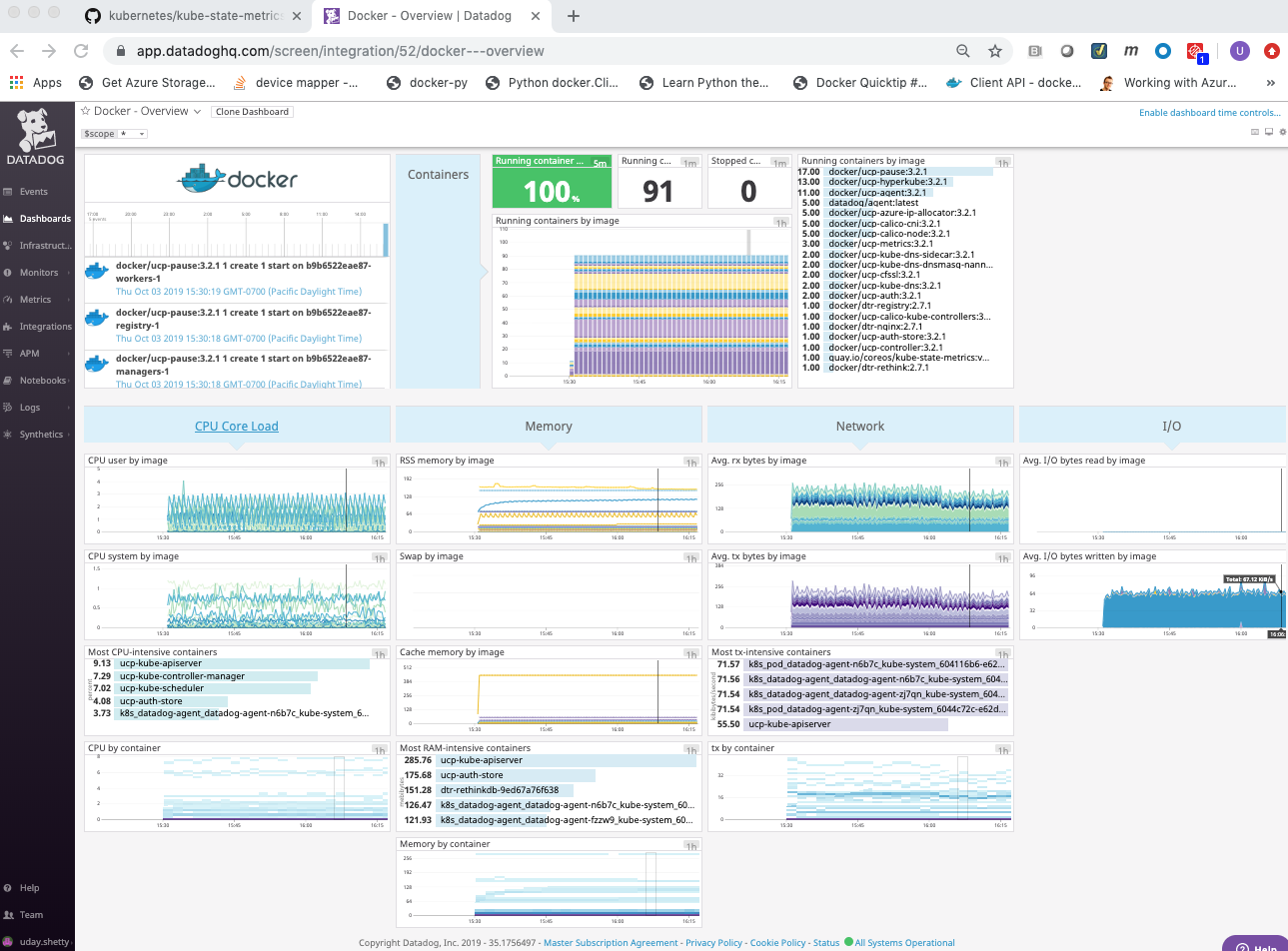Click the blue circle extension icon

[1163, 51]
